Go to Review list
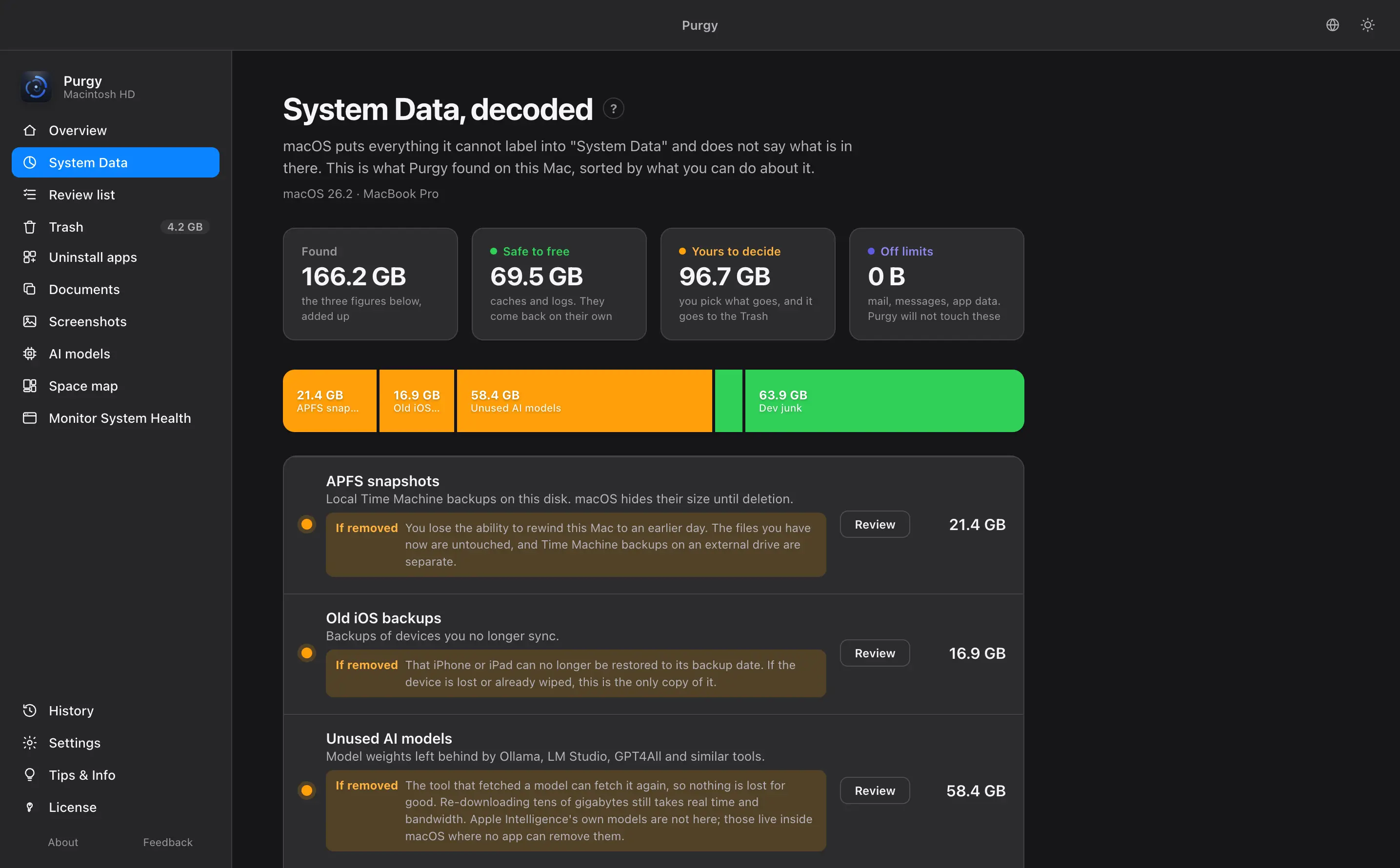1400x868 pixels. click(116, 195)
